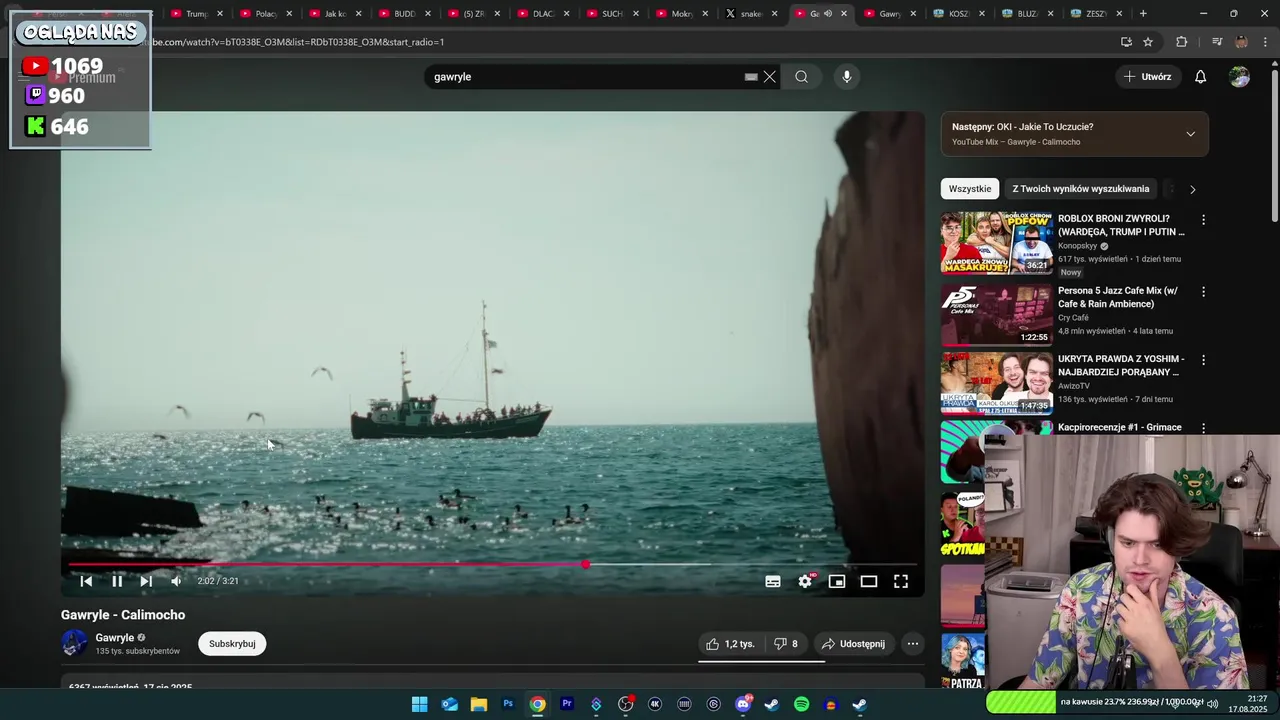Viewport: 1280px width, 720px height.
Task: Open options for ROBLOX BRONI ZWYROLI video
Action: pyautogui.click(x=1203, y=220)
